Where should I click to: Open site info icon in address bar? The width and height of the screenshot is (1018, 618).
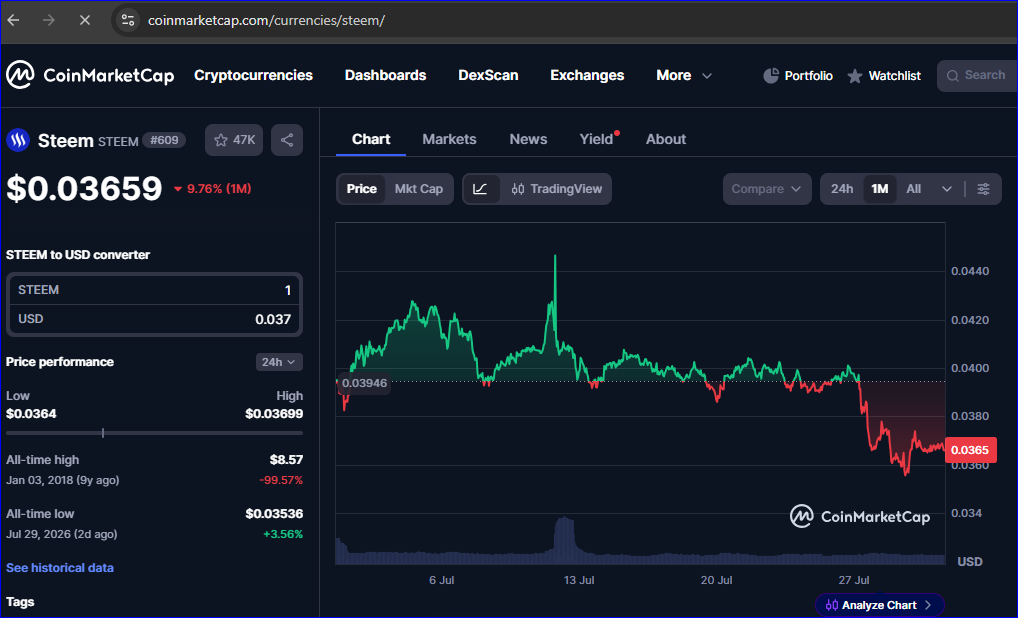tap(128, 20)
